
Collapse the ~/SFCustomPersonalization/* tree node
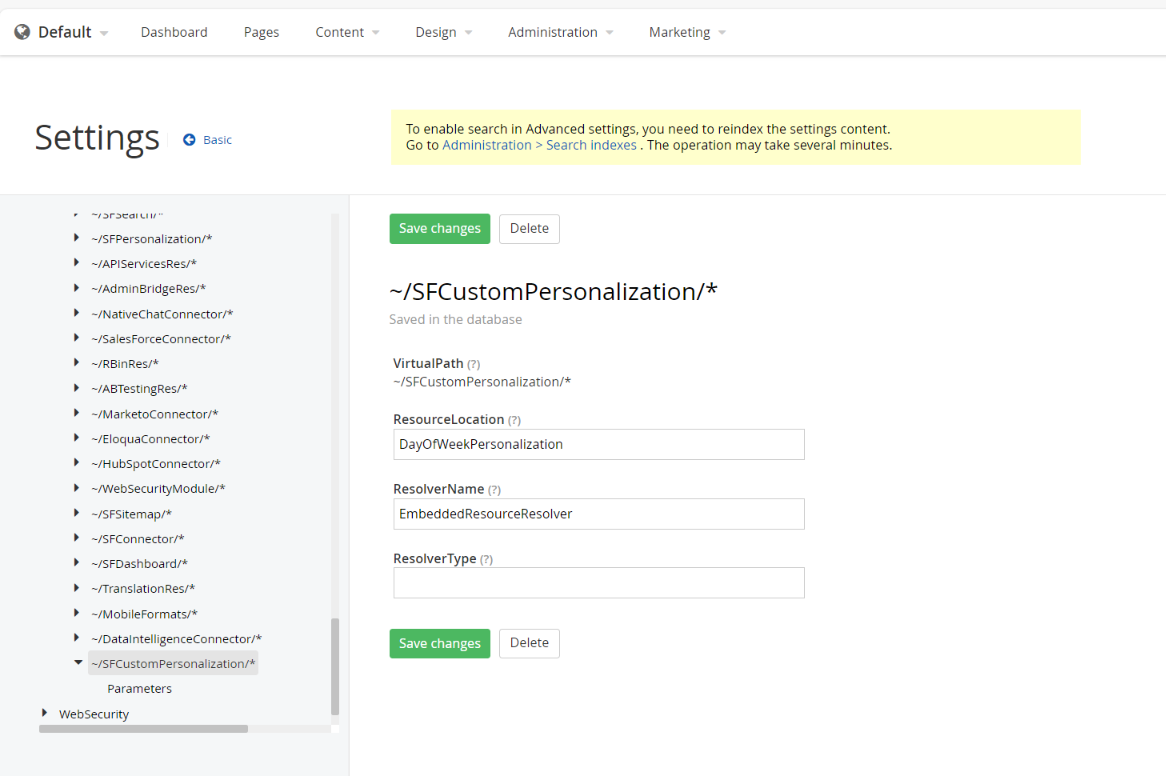point(78,662)
